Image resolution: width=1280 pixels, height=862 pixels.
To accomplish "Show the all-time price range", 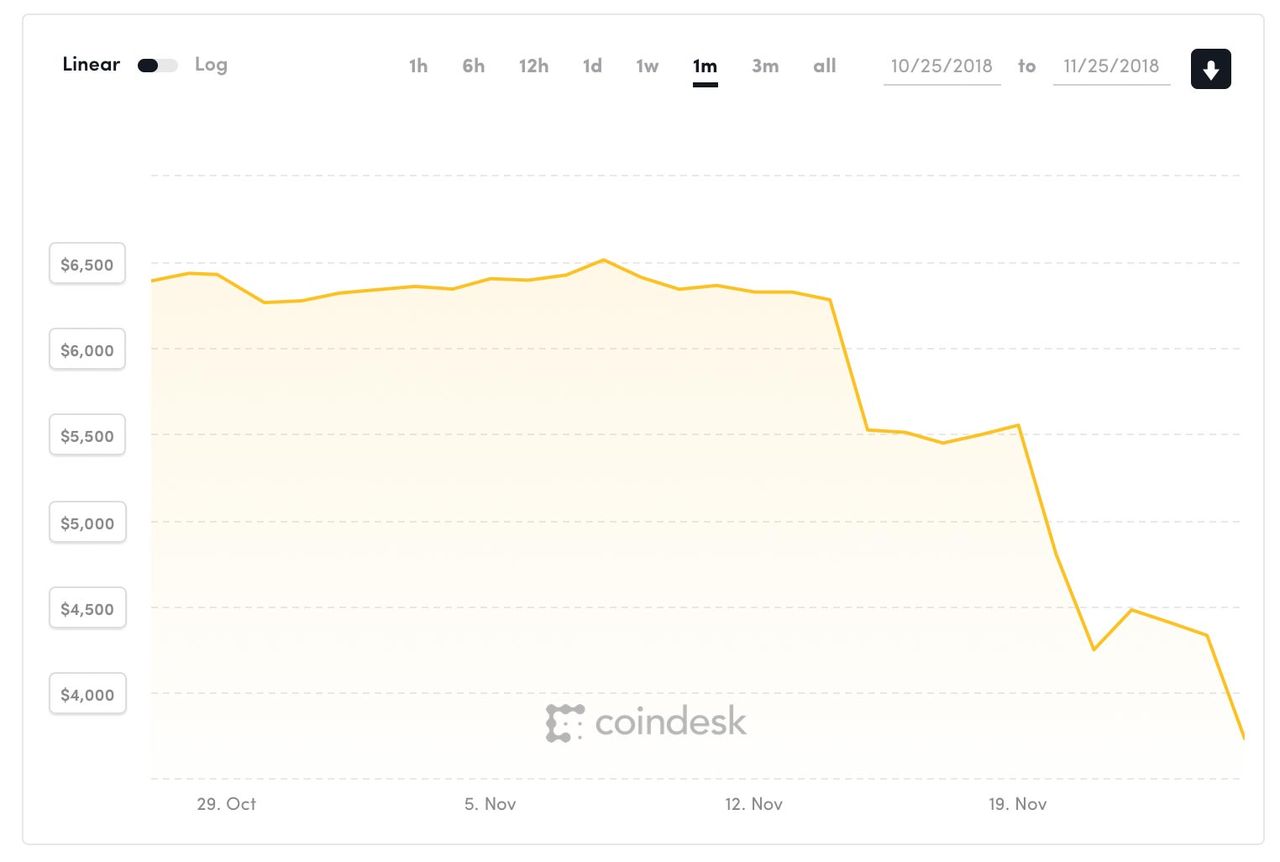I will 824,66.
